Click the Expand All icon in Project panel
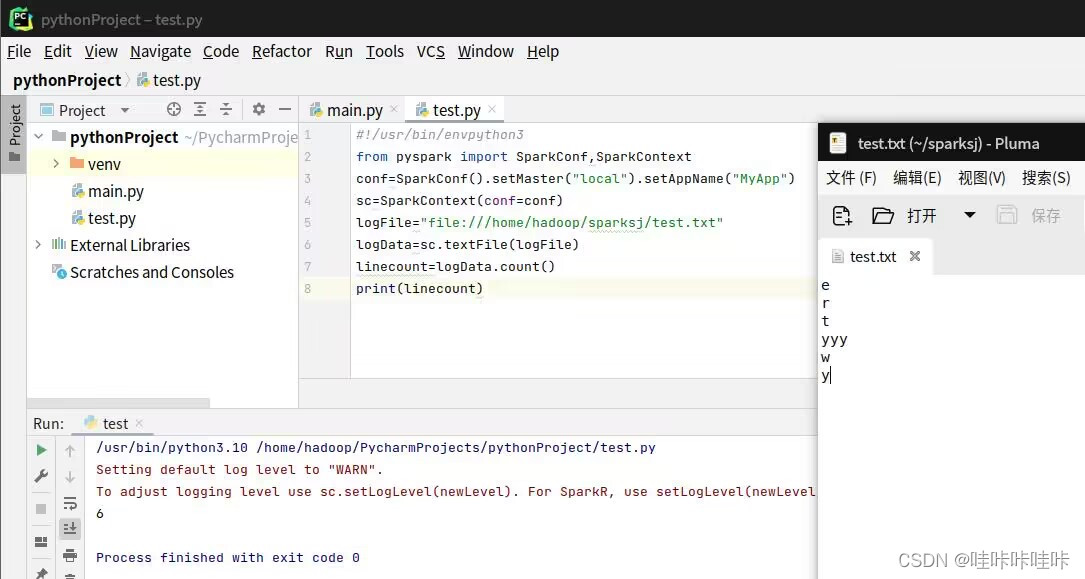Image resolution: width=1085 pixels, height=579 pixels. click(x=200, y=109)
